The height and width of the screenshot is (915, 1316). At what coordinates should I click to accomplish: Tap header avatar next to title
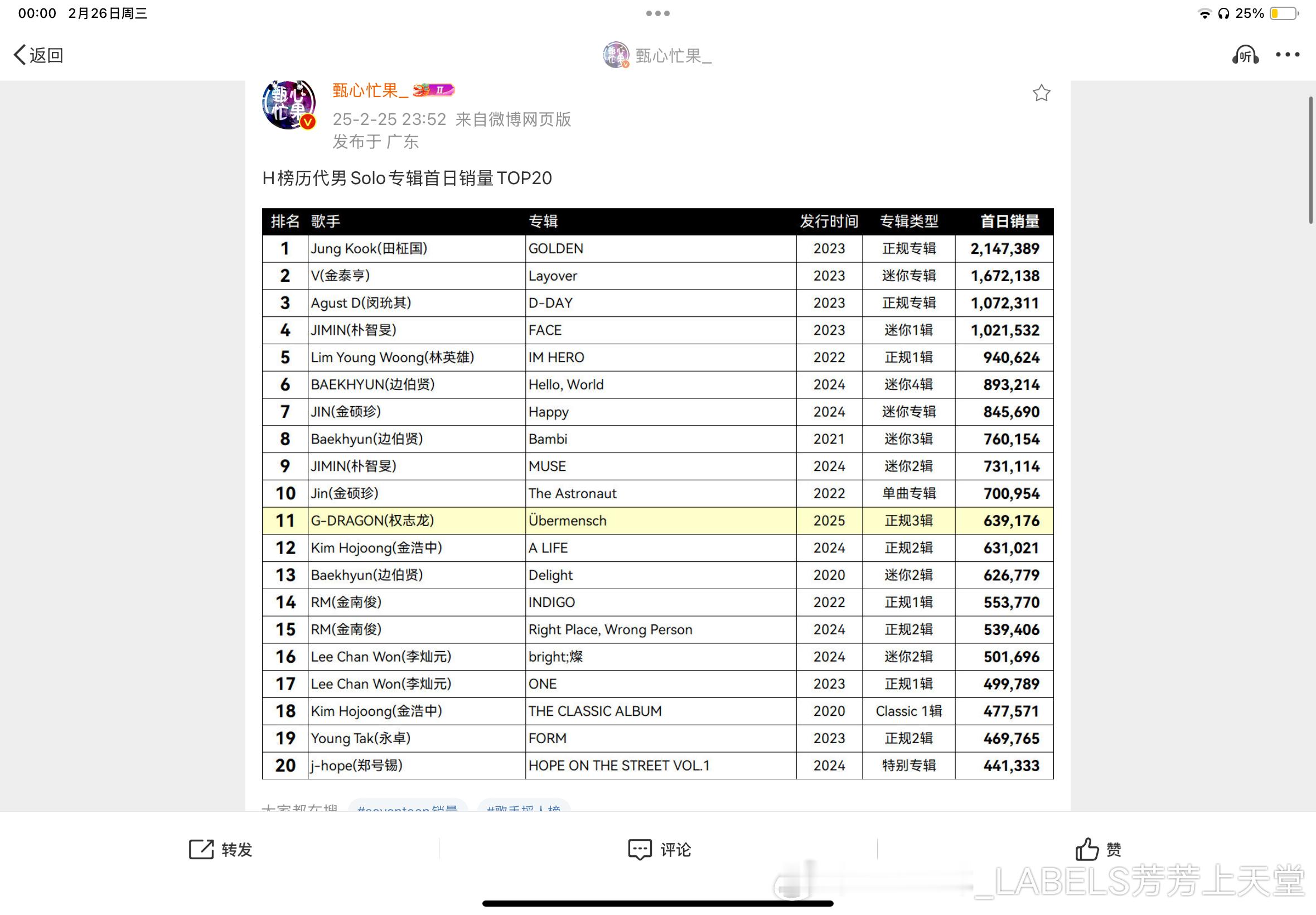point(616,55)
